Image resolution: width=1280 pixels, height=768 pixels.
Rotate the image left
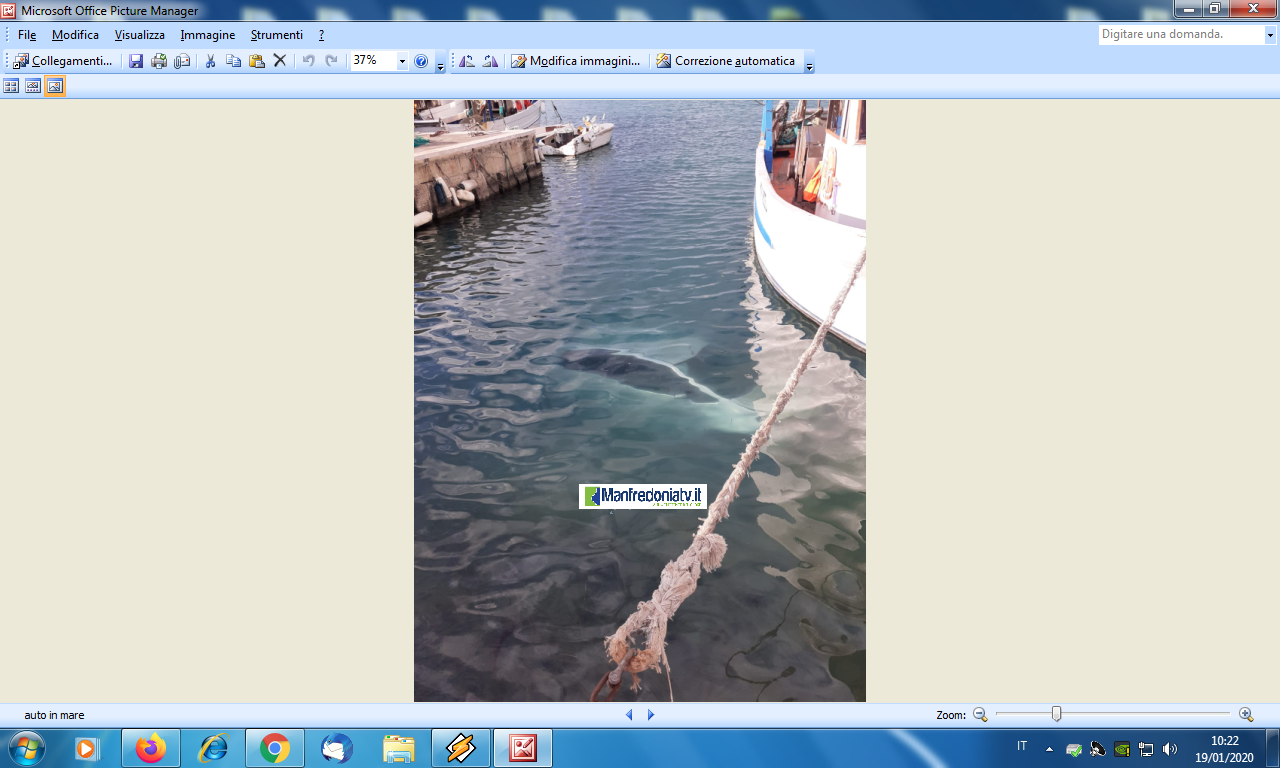point(467,61)
